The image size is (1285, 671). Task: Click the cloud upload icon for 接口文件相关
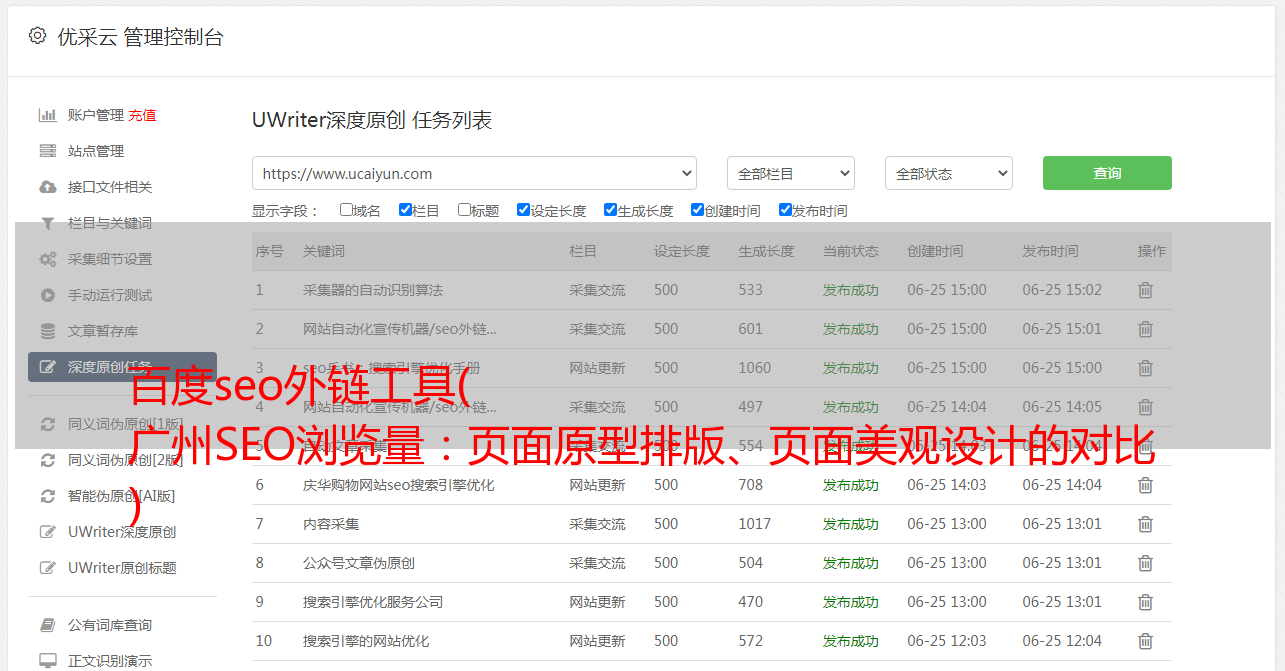(47, 187)
